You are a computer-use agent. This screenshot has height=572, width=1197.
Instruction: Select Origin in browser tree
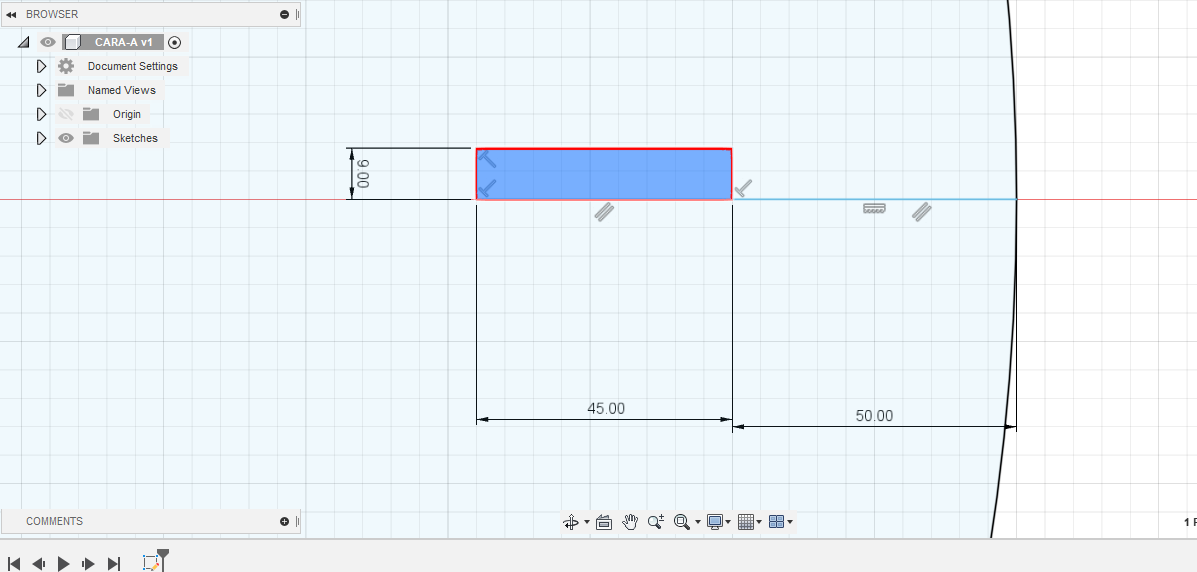[127, 114]
